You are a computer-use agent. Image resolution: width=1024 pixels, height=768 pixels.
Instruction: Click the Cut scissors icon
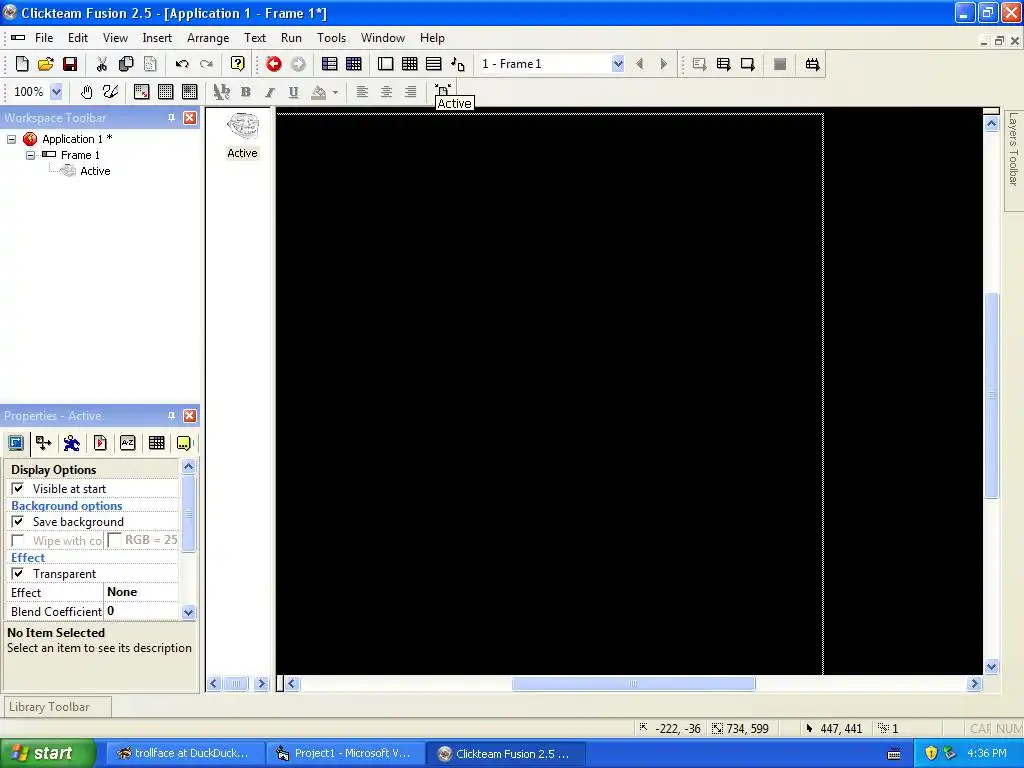[102, 64]
